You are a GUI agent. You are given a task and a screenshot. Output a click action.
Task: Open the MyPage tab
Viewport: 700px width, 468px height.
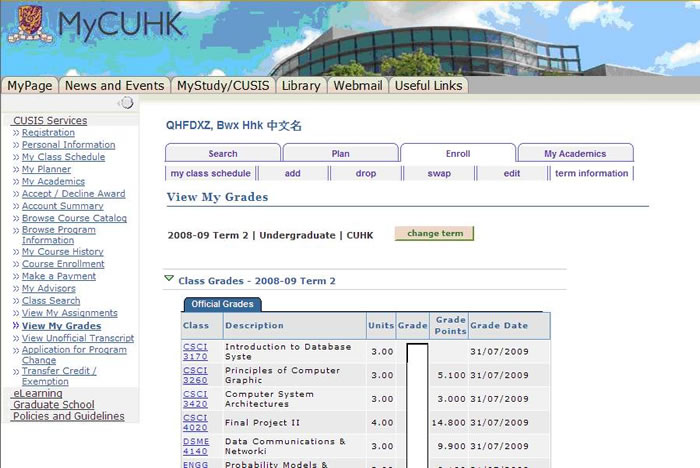point(30,85)
